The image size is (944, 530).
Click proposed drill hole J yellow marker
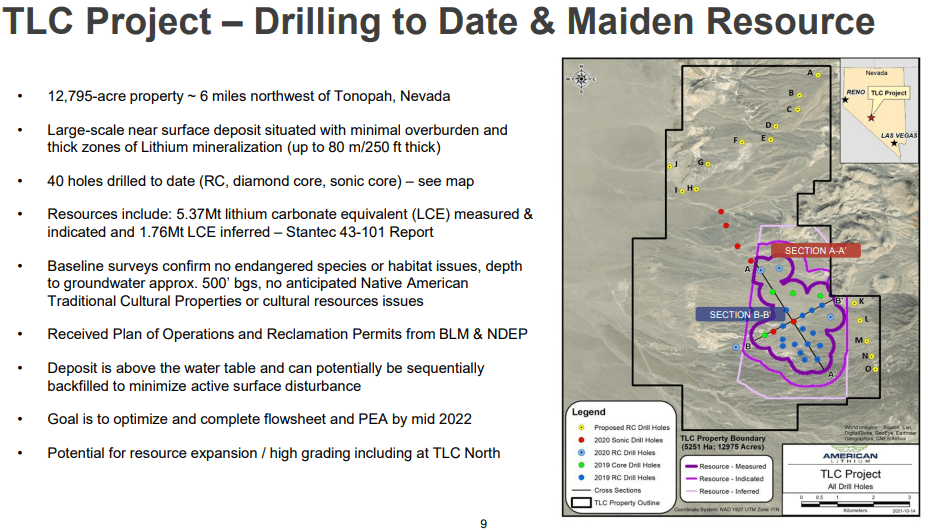point(669,166)
